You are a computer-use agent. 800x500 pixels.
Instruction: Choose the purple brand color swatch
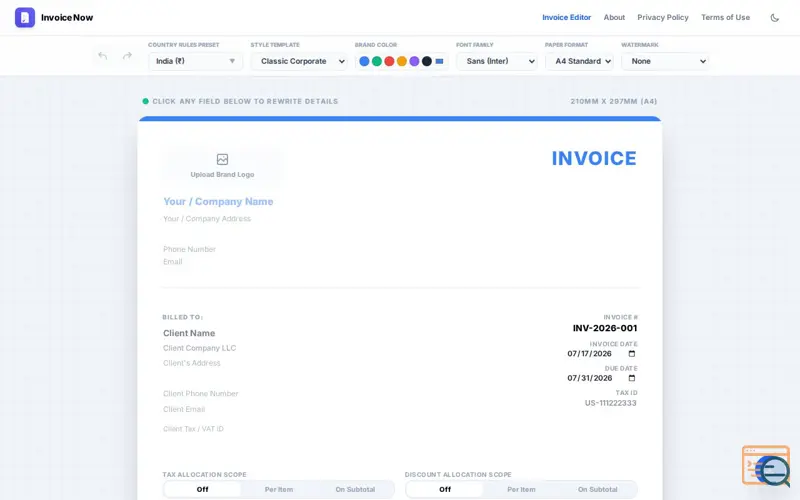(414, 61)
